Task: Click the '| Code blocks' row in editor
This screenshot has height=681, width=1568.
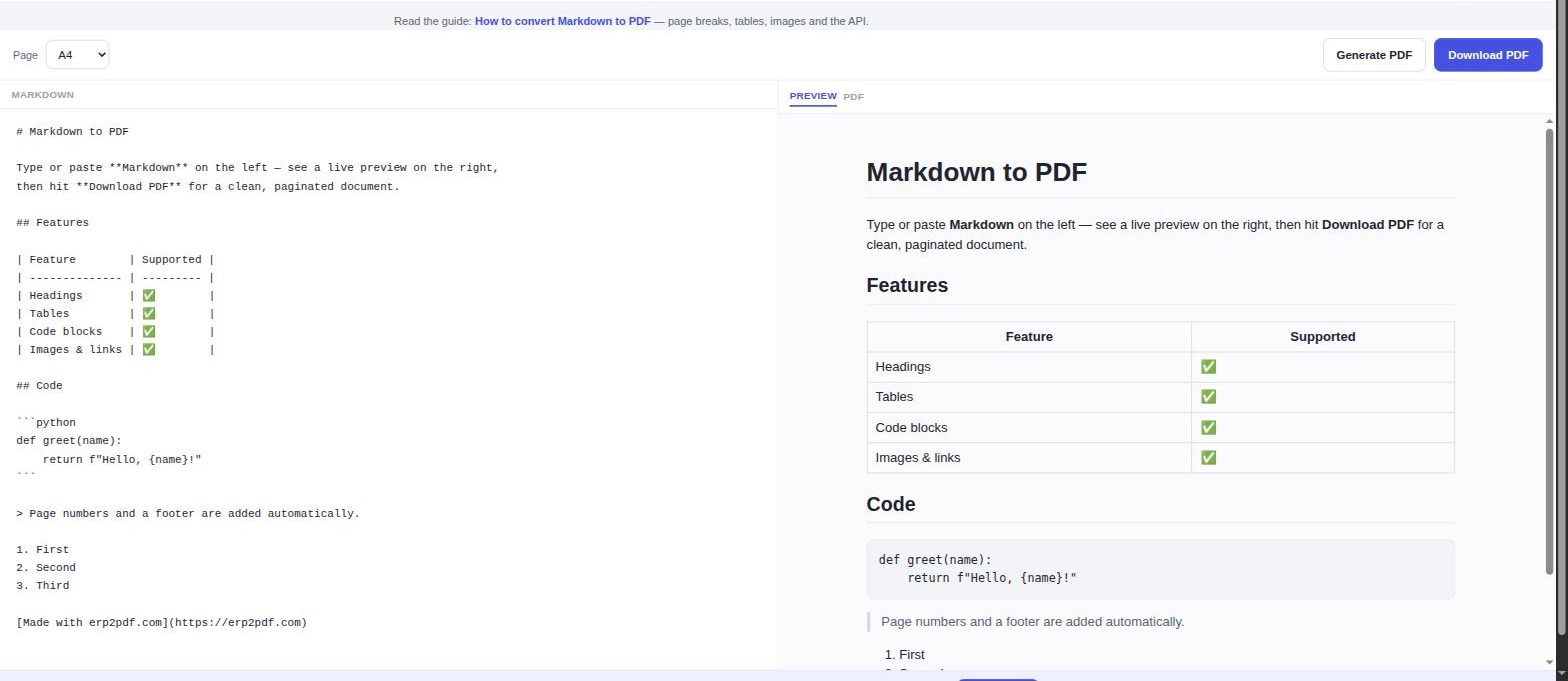Action: point(115,331)
